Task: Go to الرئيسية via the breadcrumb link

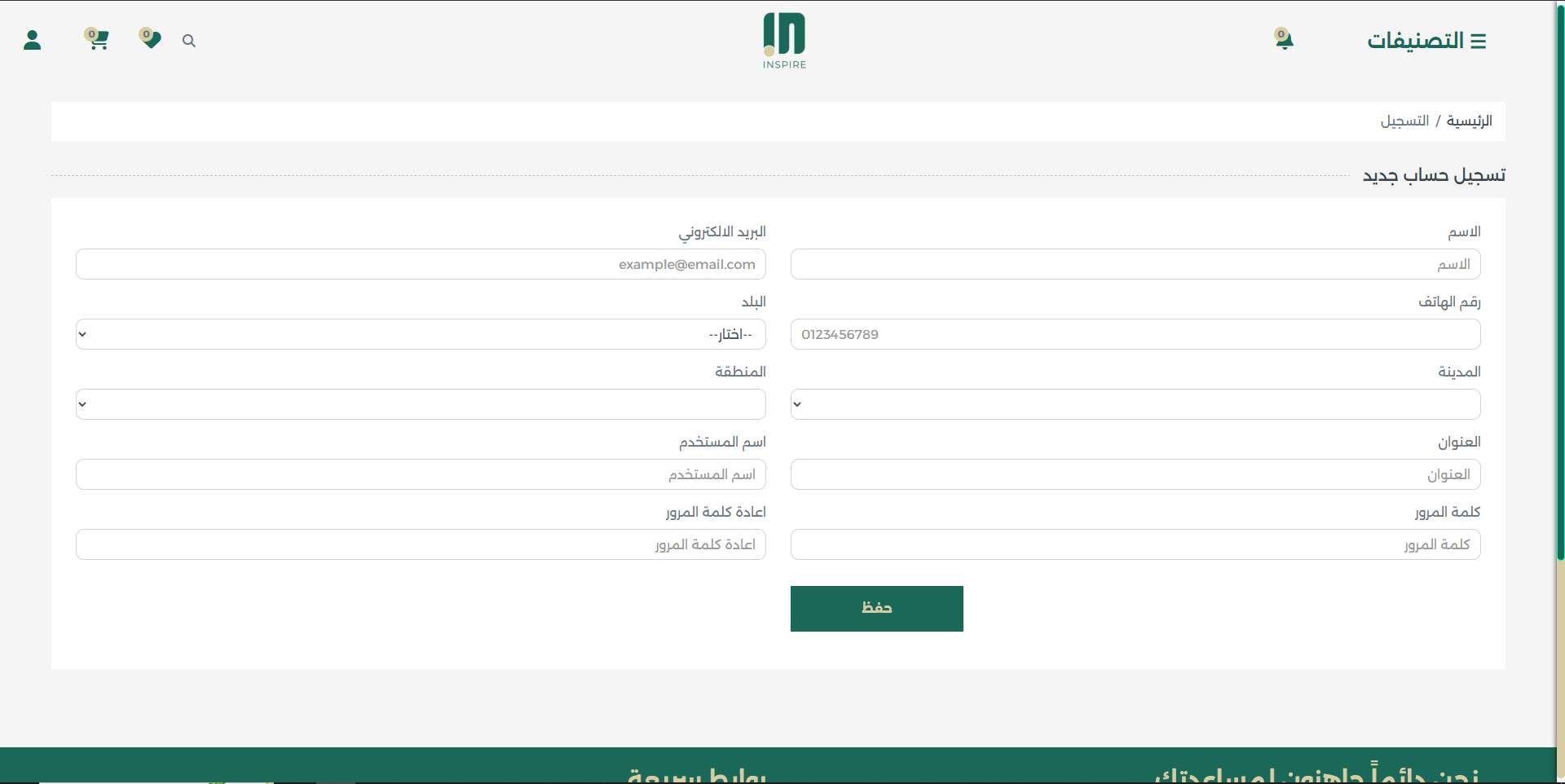Action: click(1470, 121)
